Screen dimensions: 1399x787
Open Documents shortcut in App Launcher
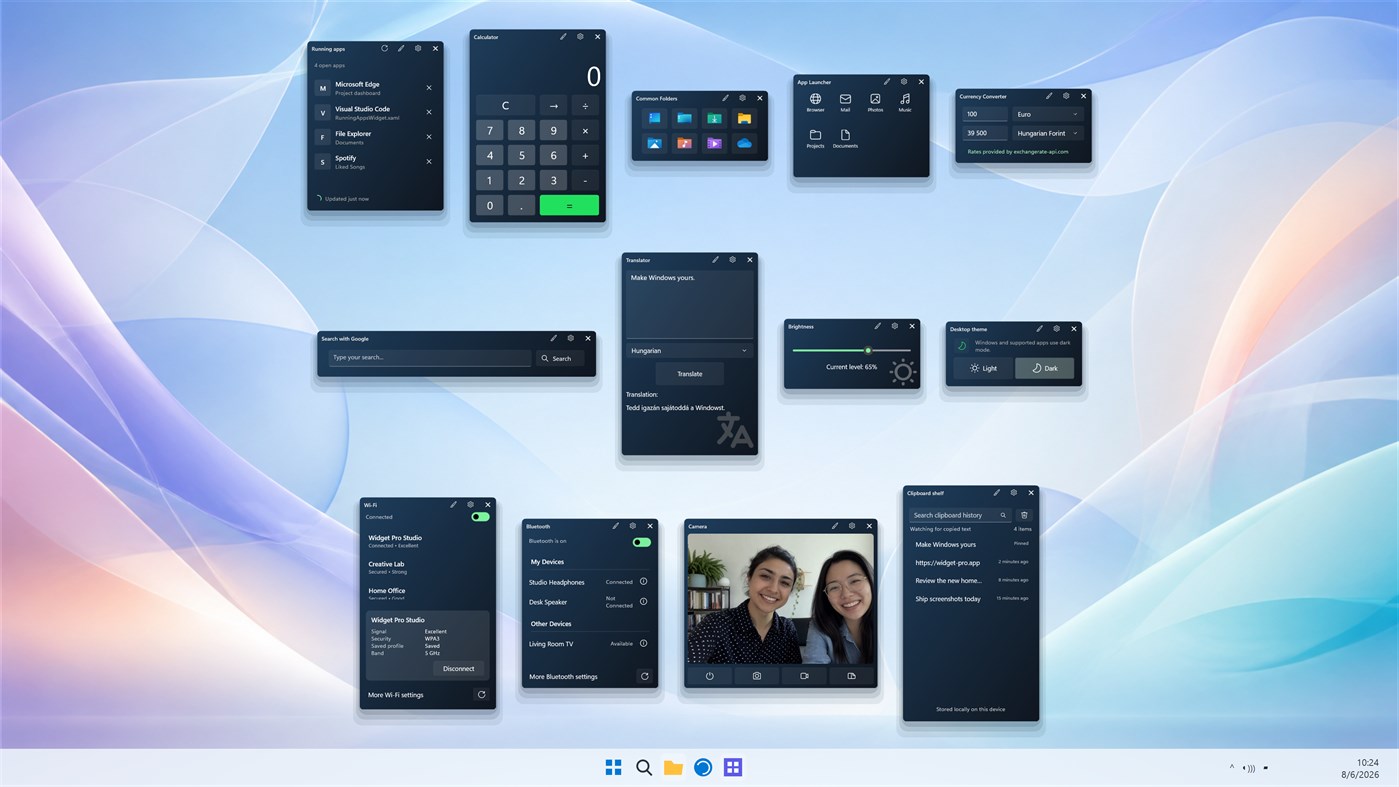click(845, 138)
